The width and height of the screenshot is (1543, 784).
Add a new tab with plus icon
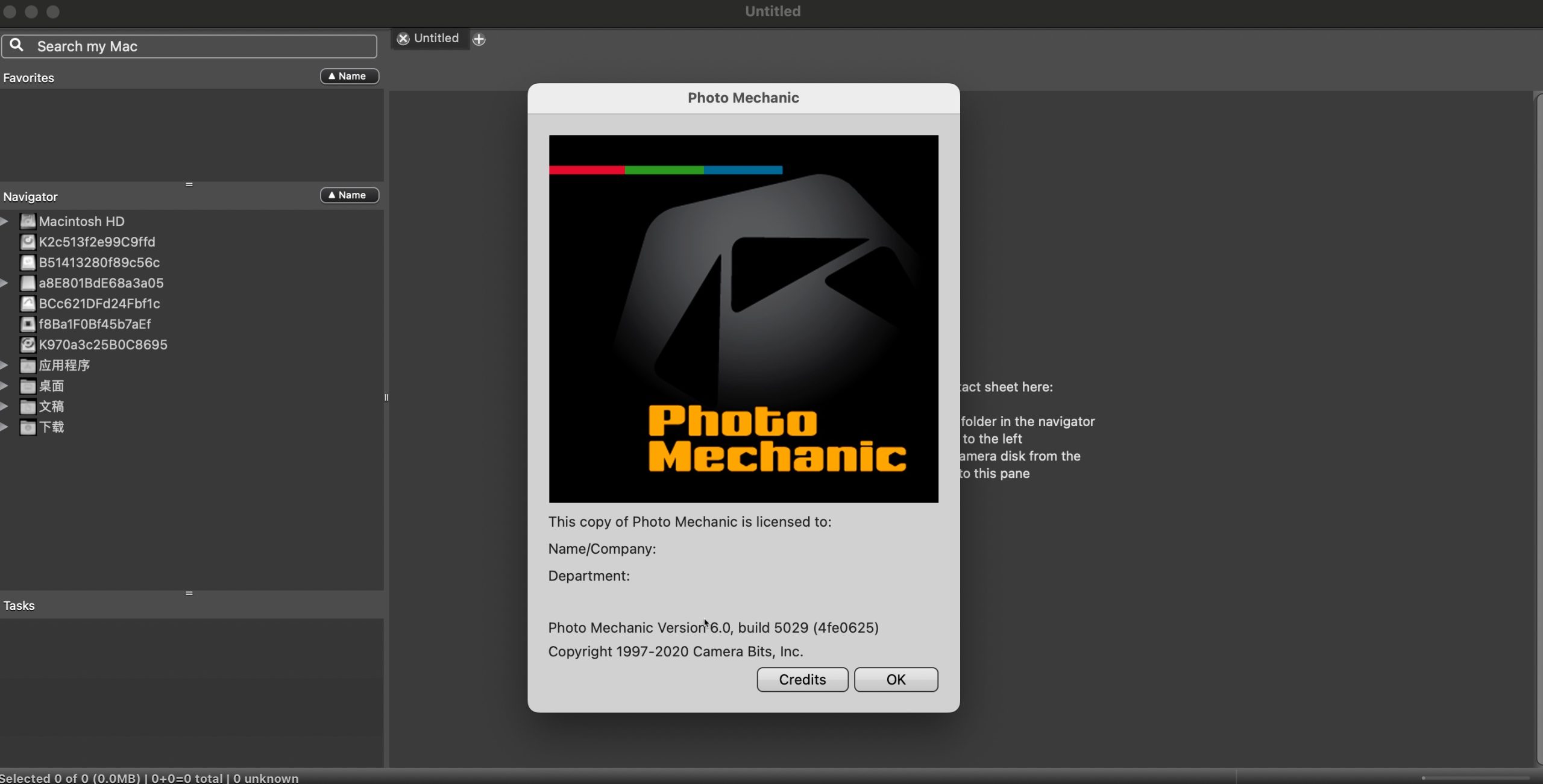point(479,39)
